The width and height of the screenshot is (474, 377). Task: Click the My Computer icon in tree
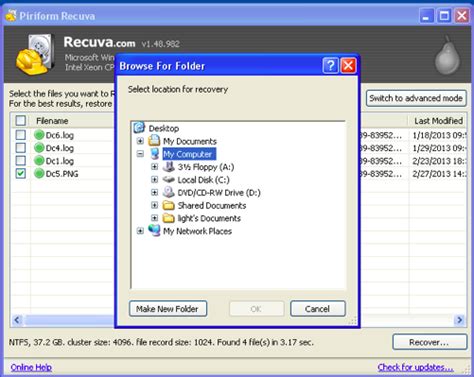click(154, 154)
